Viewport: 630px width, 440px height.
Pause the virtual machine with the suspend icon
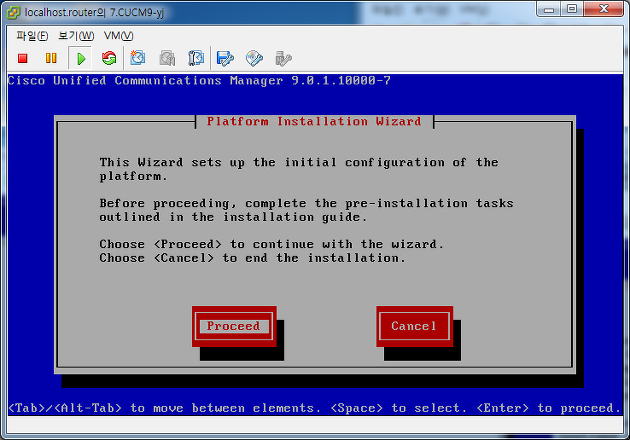(51, 59)
